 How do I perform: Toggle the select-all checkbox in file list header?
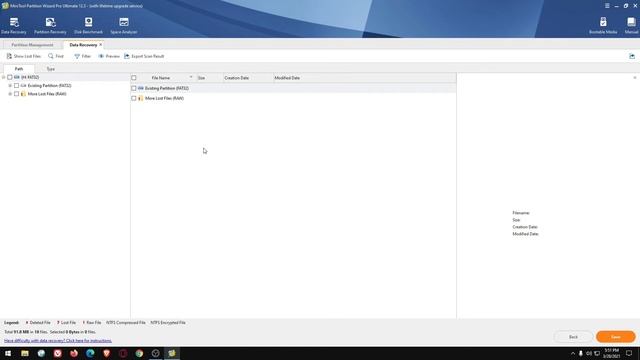pos(133,78)
